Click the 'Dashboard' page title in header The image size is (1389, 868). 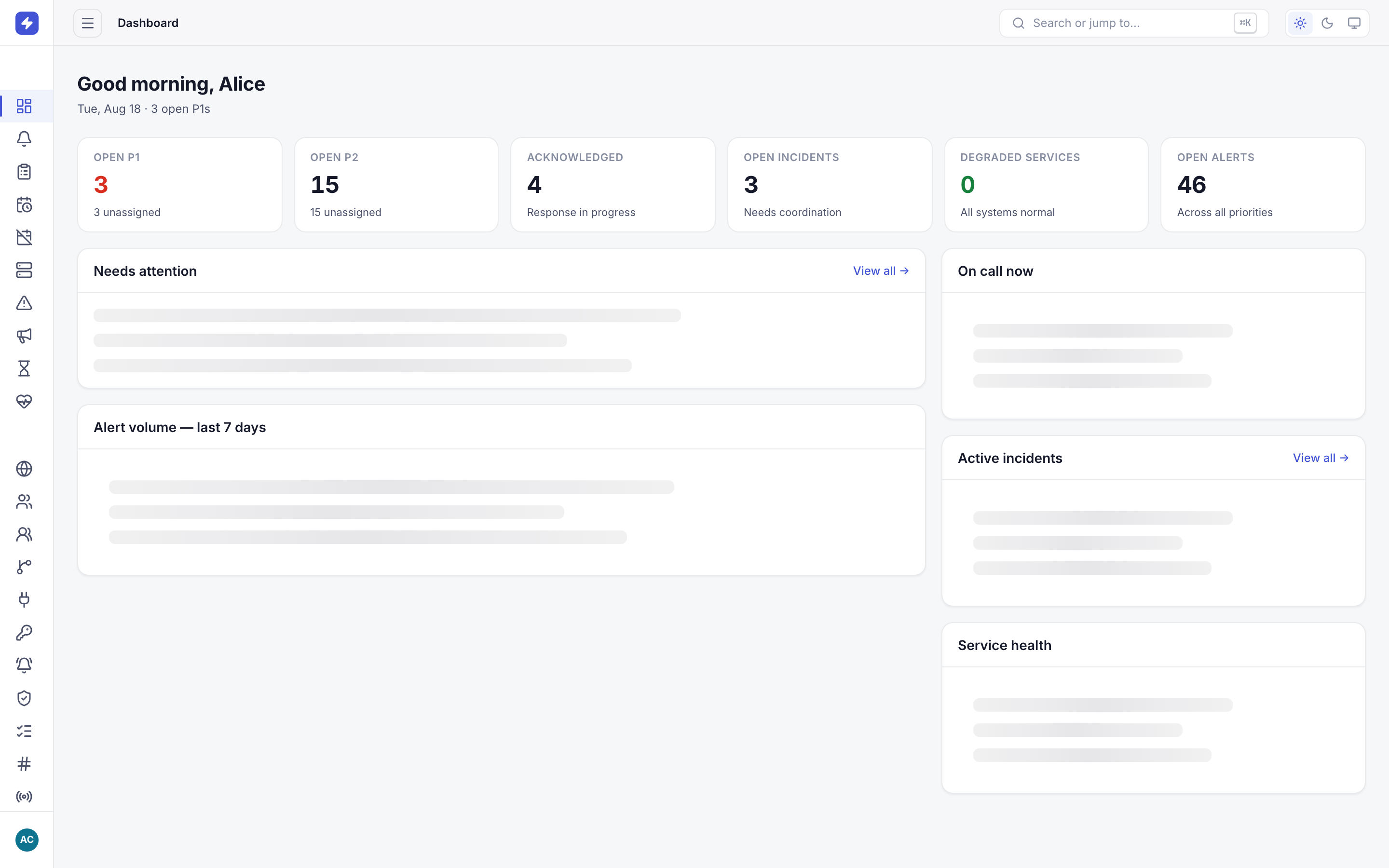click(x=148, y=23)
